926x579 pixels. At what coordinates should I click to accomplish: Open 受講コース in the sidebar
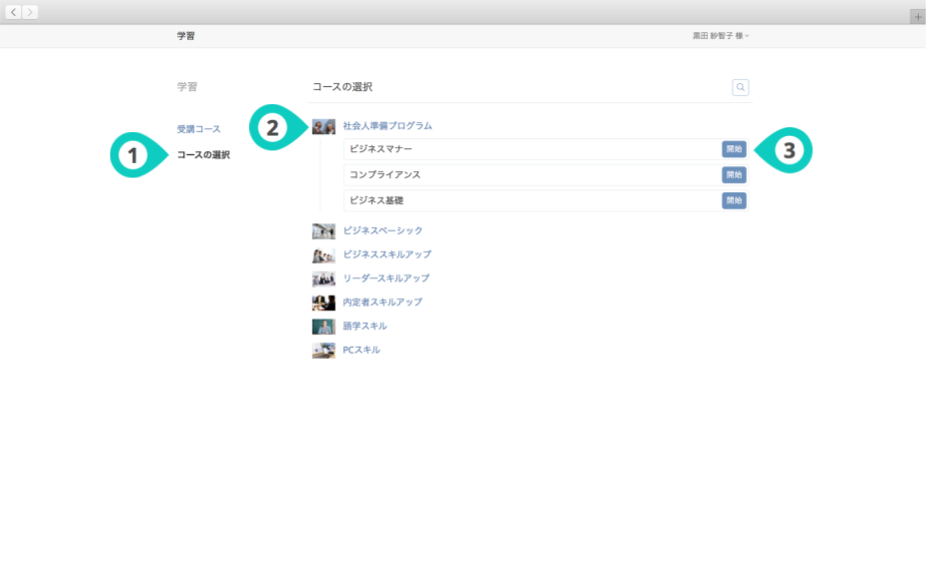tap(199, 130)
